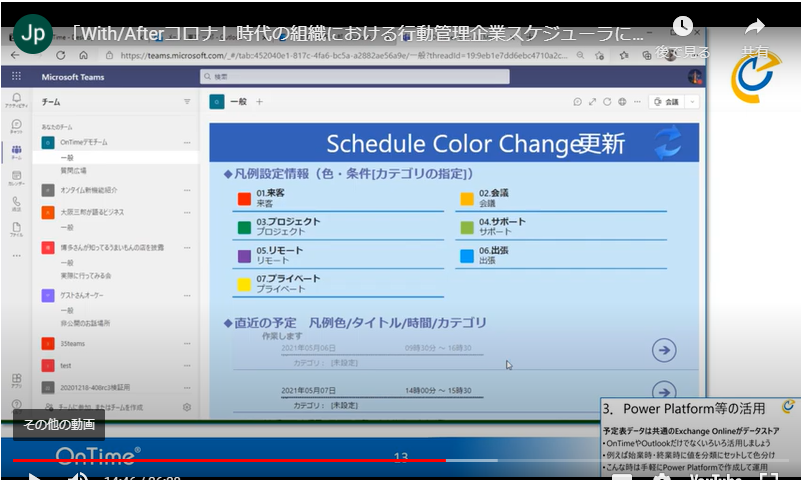
Task: Click the Jp channel avatar on video
Action: click(x=33, y=34)
